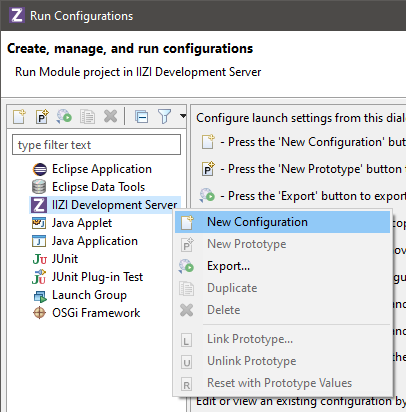Choose Reset with Prototype Values menu entry
Image resolution: width=406 pixels, height=412 pixels.
click(282, 383)
